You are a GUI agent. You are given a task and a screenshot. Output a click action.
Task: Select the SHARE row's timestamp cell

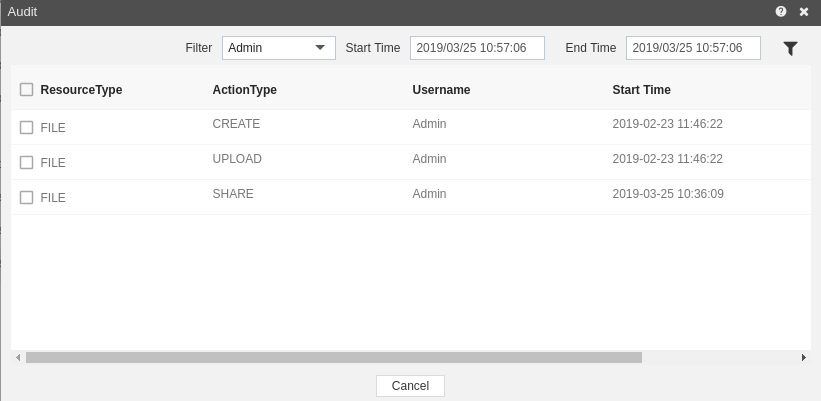pos(668,194)
